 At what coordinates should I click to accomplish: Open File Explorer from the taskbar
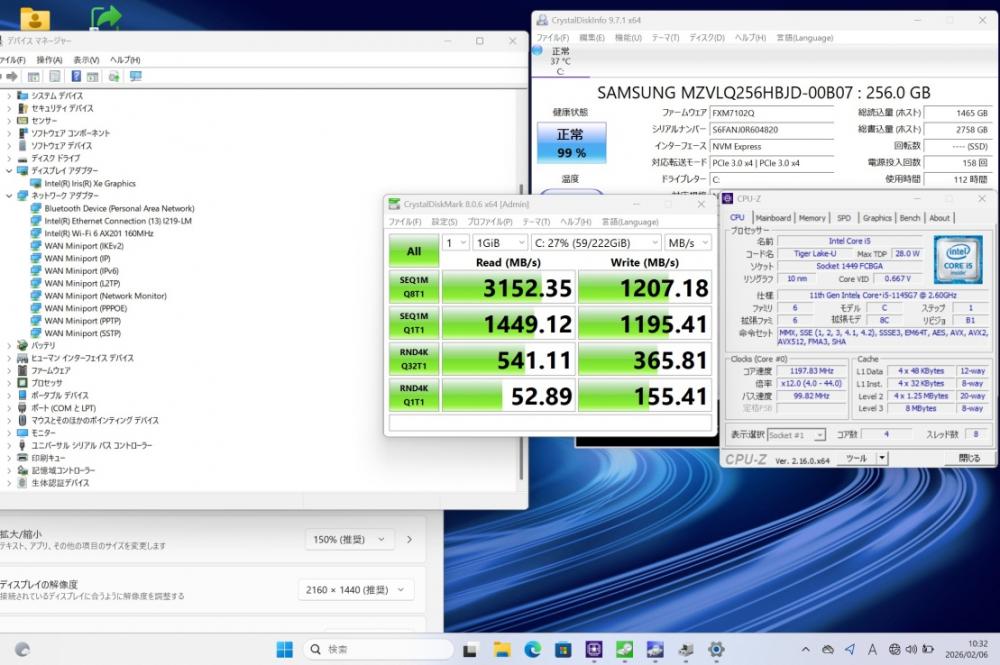501,648
